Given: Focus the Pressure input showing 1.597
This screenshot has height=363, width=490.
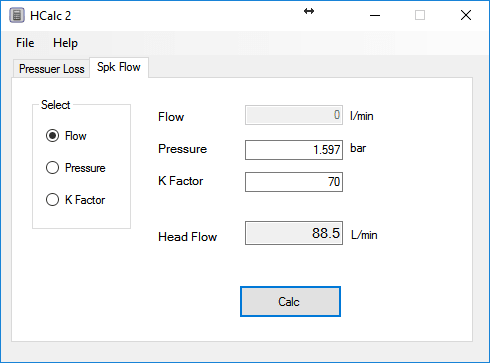Looking at the screenshot, I should tap(294, 150).
